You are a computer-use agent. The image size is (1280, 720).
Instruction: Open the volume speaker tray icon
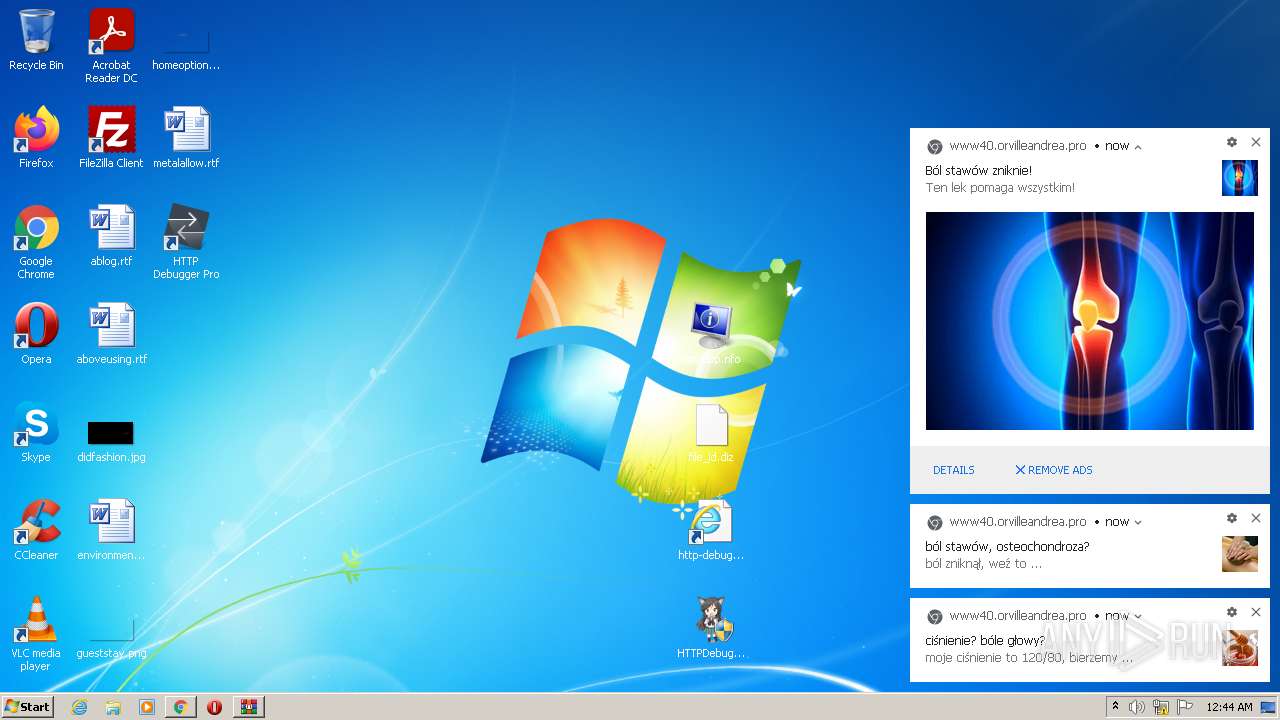point(1137,707)
